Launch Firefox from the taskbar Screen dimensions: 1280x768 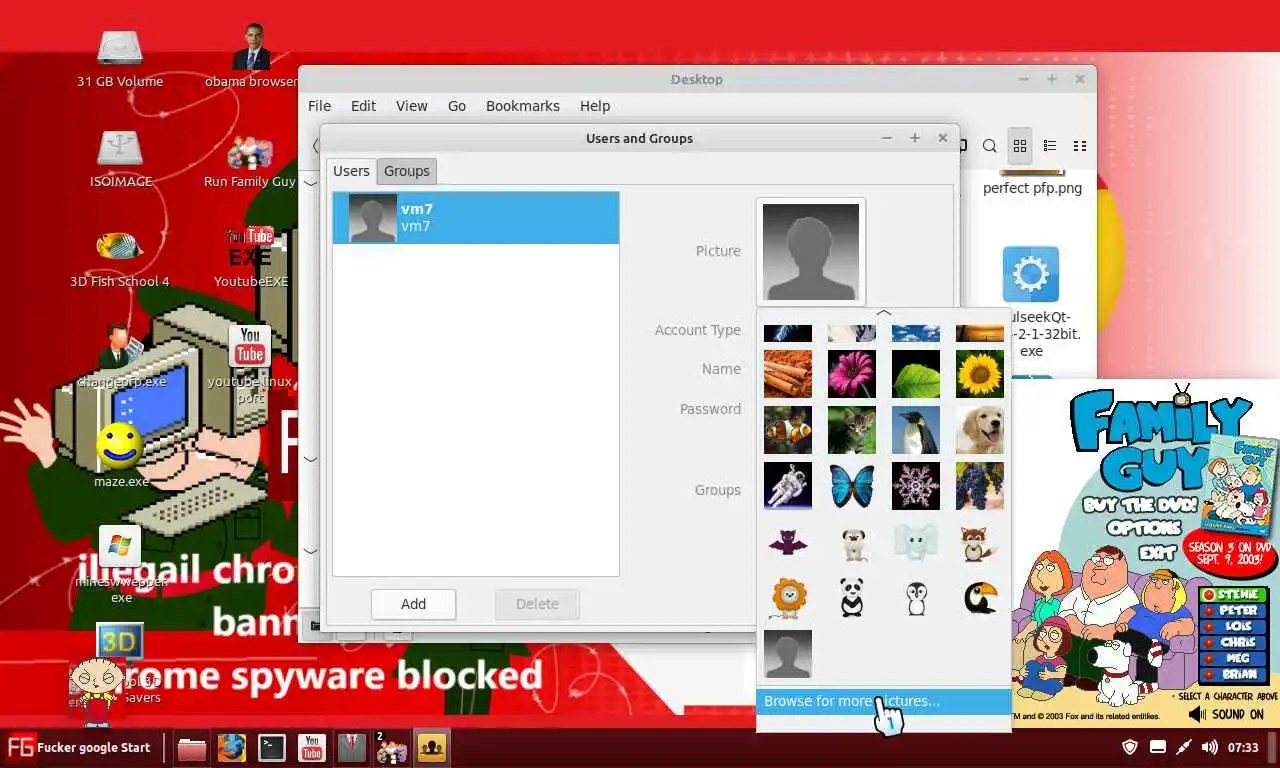(x=232, y=747)
